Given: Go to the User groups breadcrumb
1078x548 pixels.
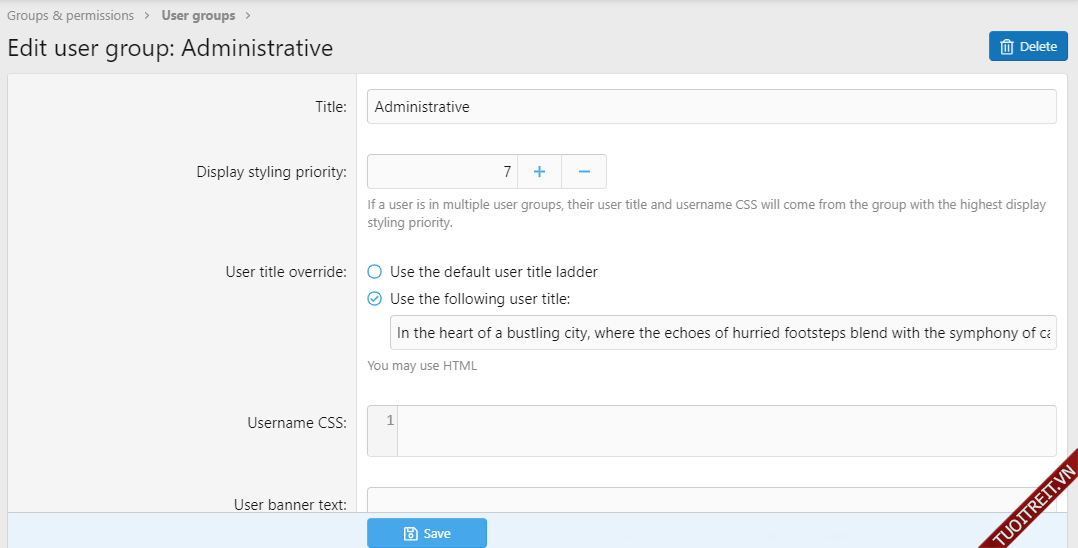Looking at the screenshot, I should click(x=198, y=16).
